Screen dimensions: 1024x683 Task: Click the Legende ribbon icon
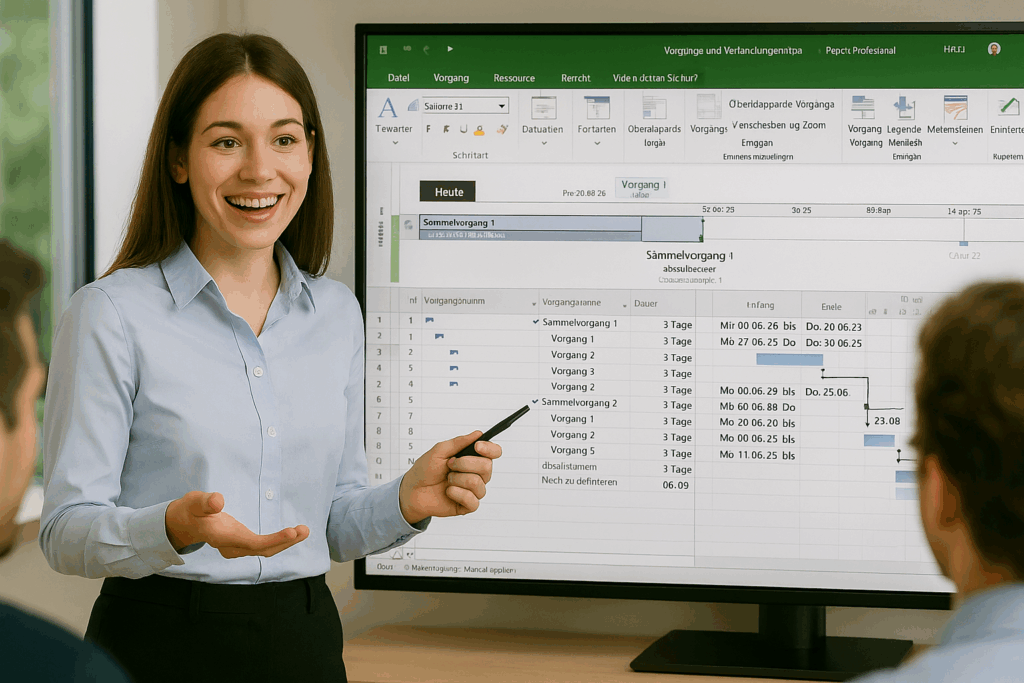click(x=904, y=109)
